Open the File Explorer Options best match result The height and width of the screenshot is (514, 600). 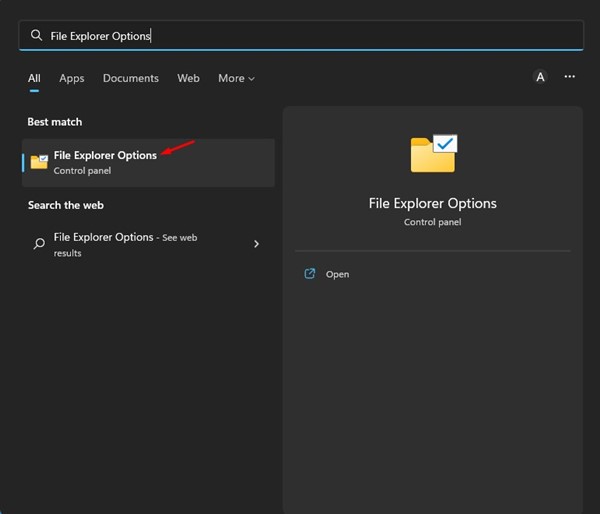tap(105, 155)
